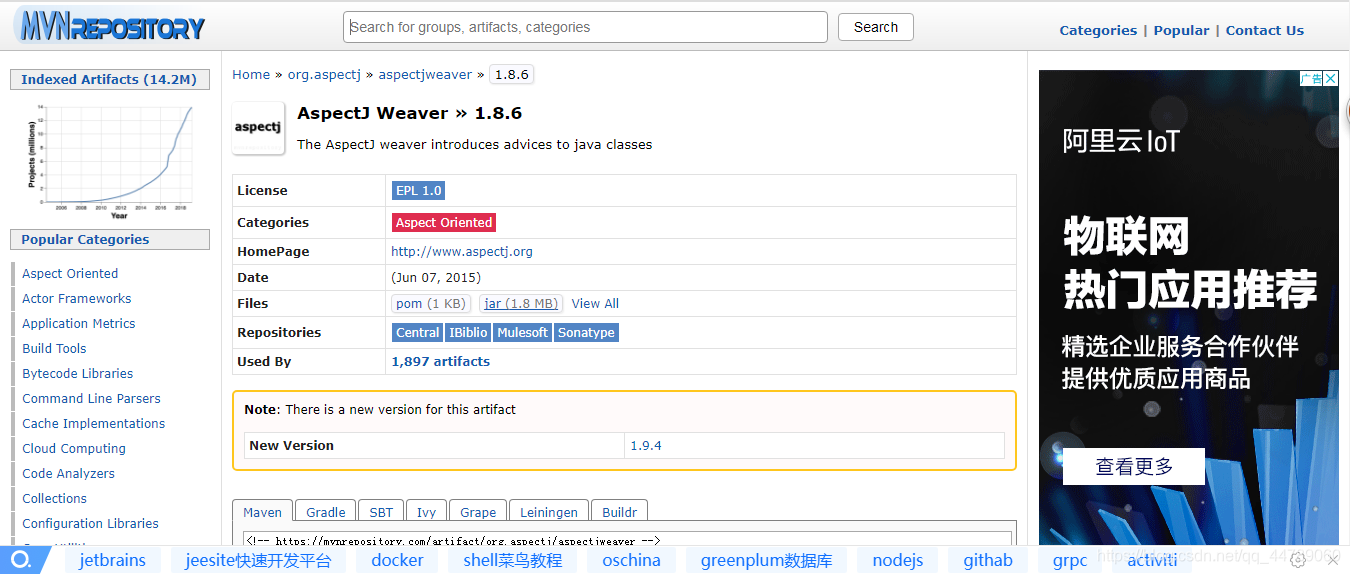Open the jeesite快速开发平台 shortcut
Image resolution: width=1350 pixels, height=574 pixels.
point(258,560)
